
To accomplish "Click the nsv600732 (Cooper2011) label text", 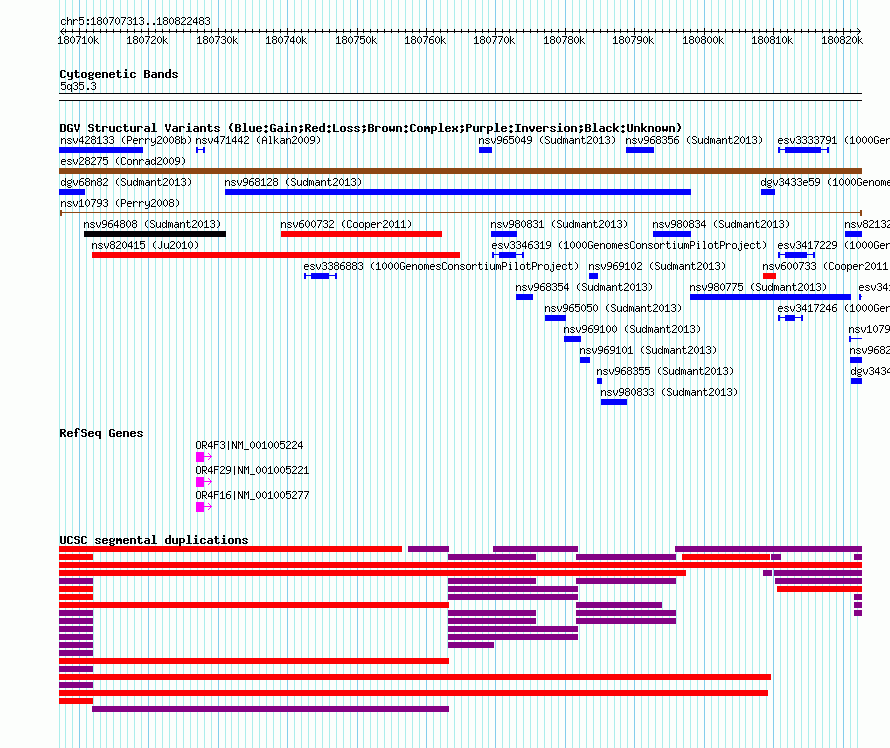I will point(346,224).
